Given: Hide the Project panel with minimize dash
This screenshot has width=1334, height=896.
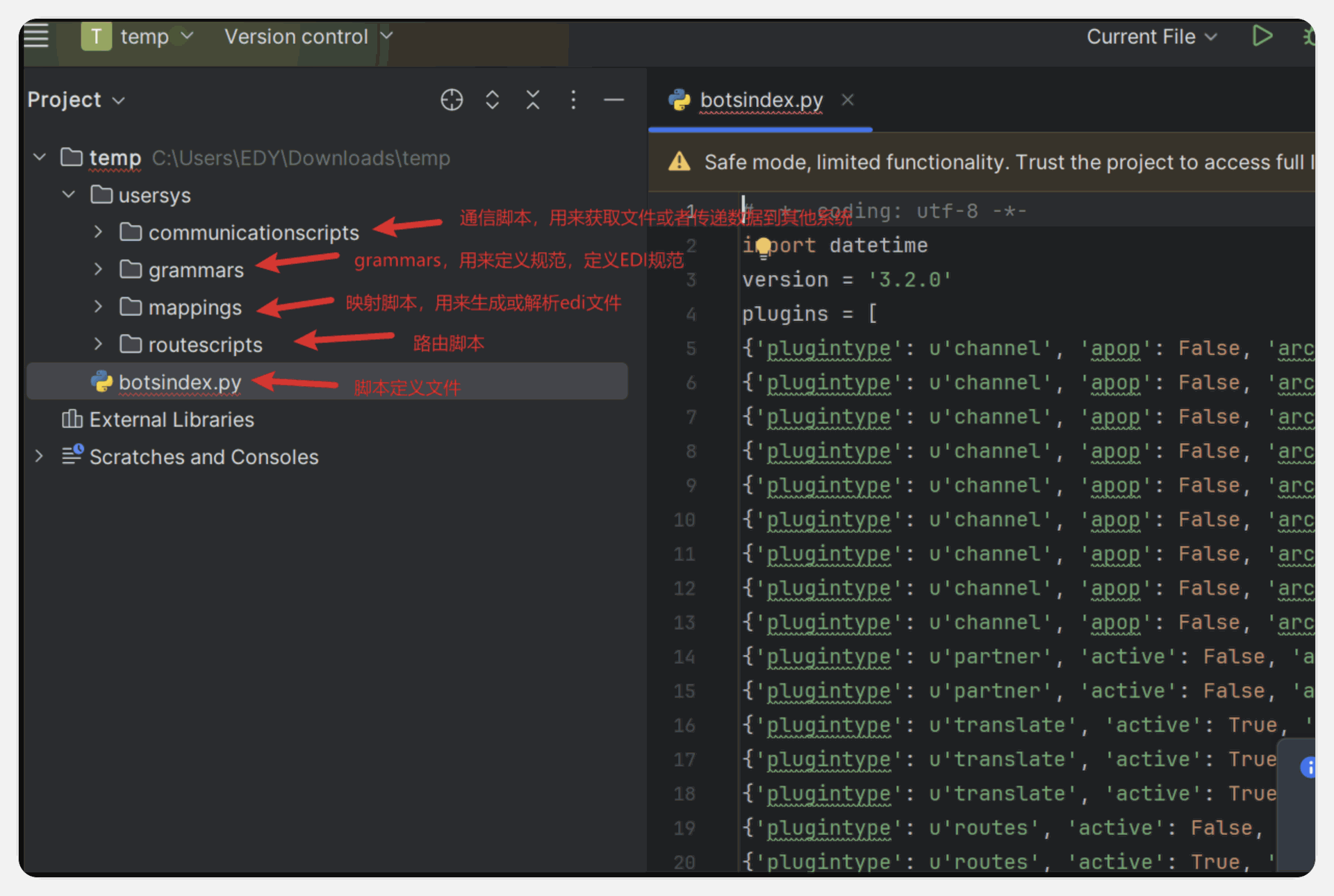Looking at the screenshot, I should pos(614,100).
